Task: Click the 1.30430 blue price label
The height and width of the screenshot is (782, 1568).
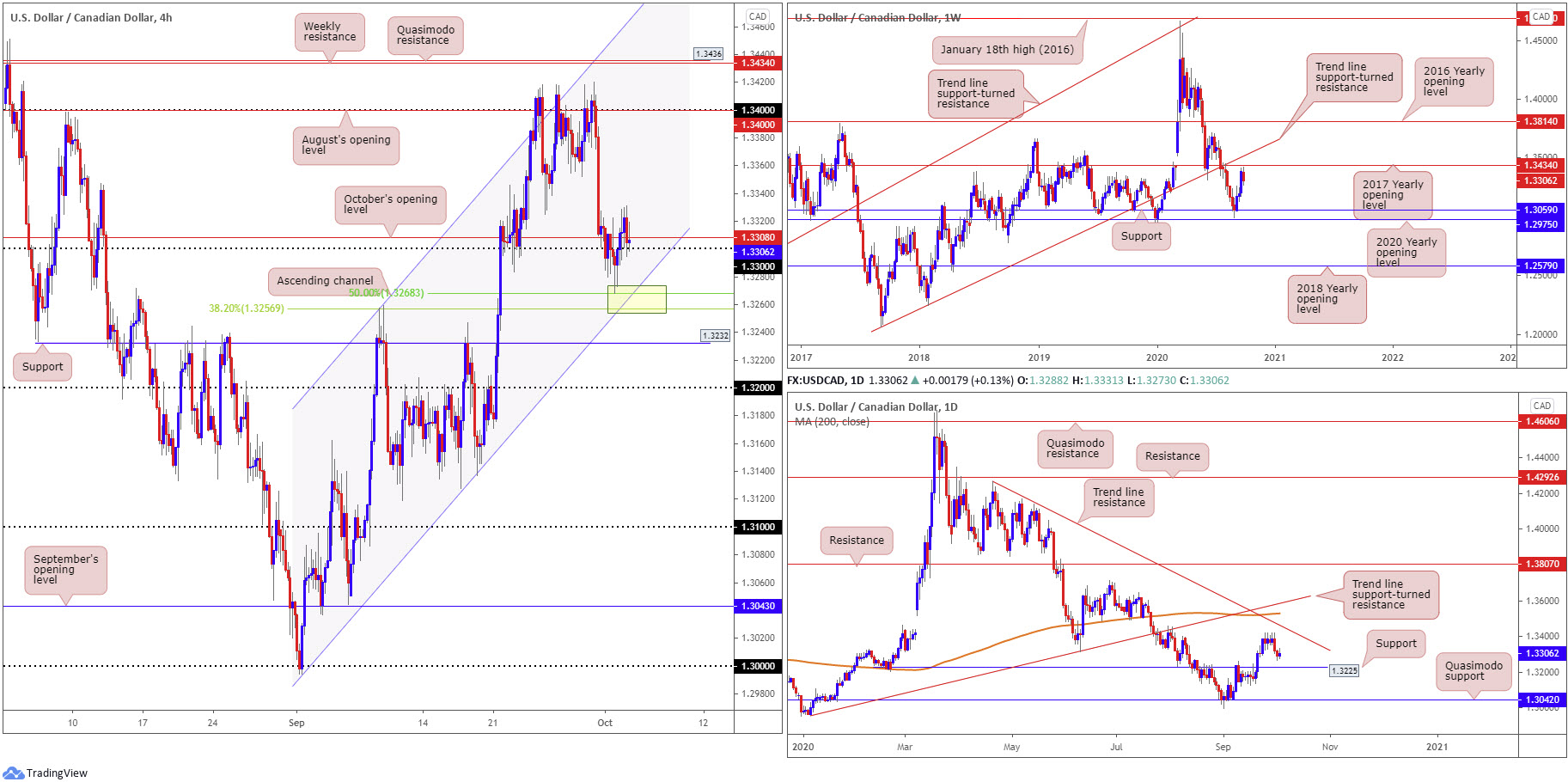Action: coord(758,606)
